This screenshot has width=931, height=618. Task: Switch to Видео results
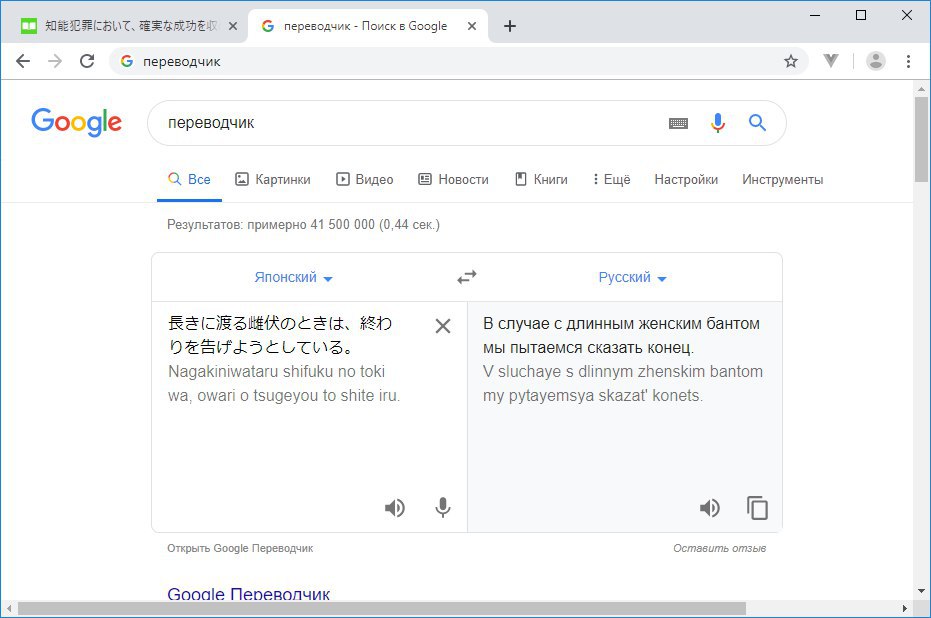(365, 179)
